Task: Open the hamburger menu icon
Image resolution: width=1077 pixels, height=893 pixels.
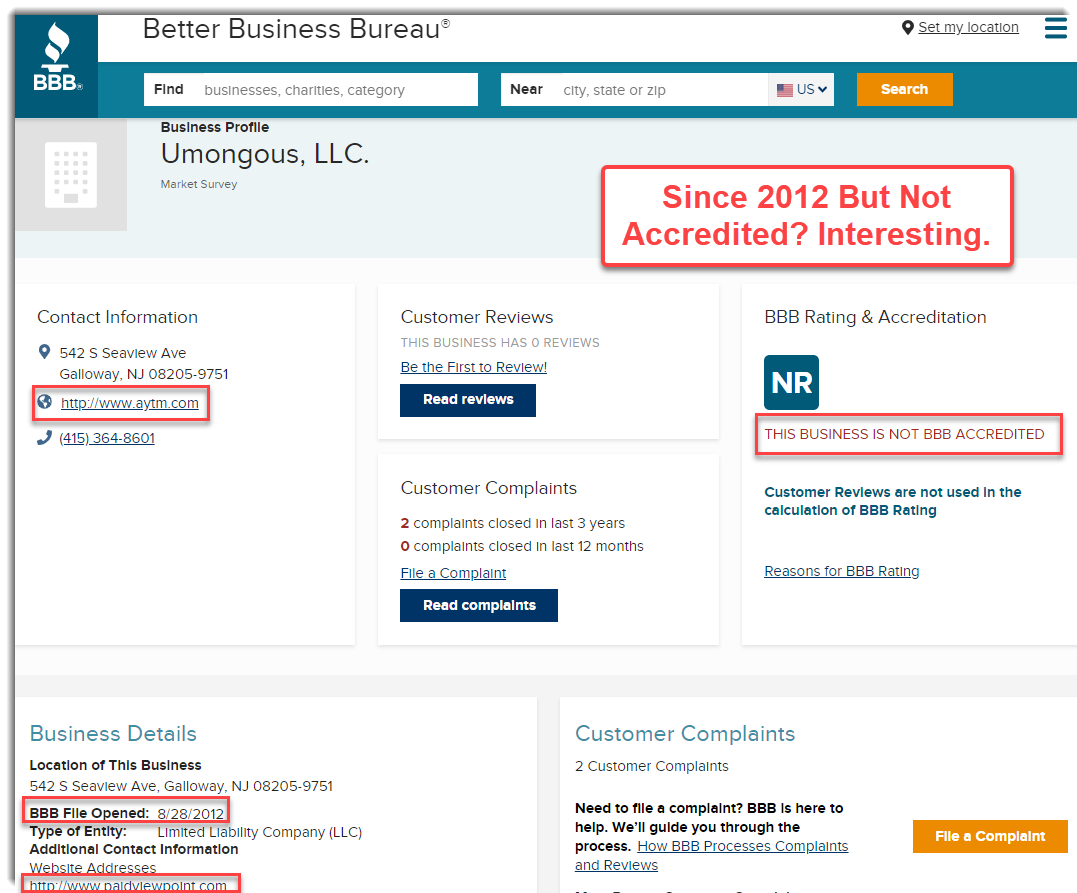Action: (x=1056, y=27)
